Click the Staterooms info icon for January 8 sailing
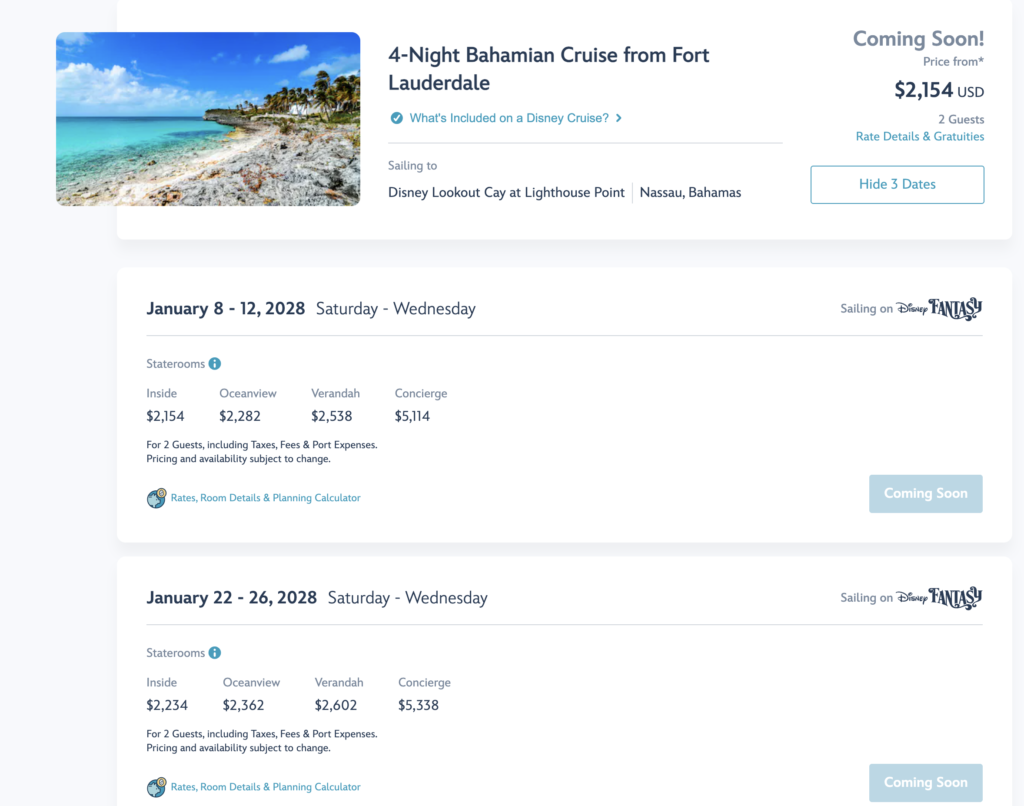 point(215,364)
